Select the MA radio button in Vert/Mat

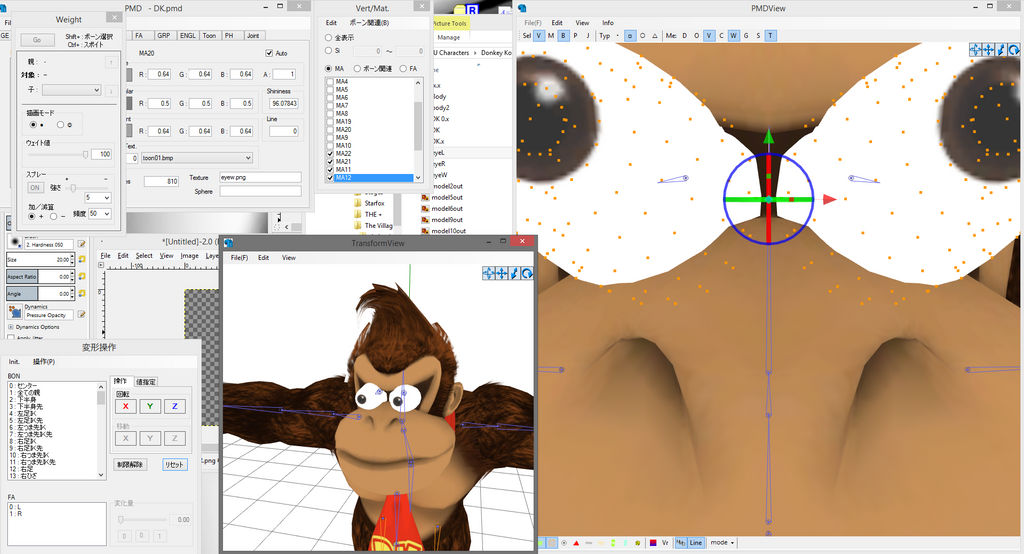(328, 69)
